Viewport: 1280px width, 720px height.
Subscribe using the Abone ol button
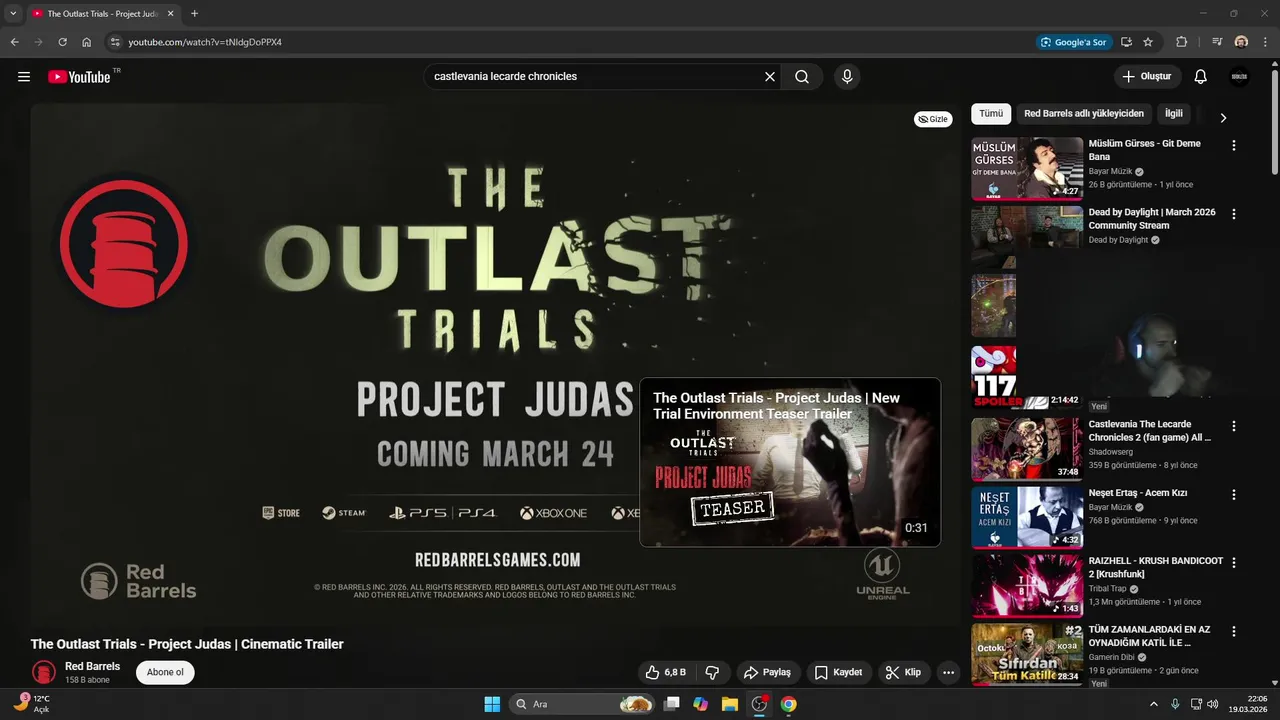pyautogui.click(x=165, y=672)
